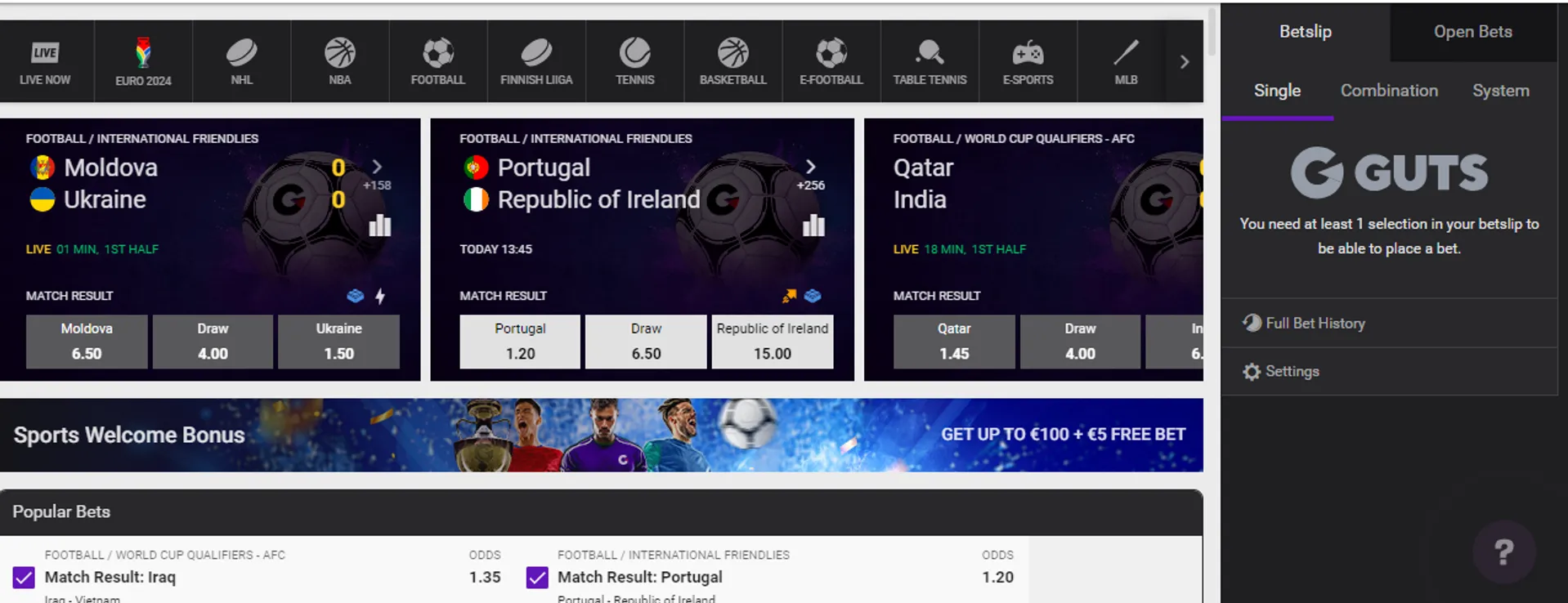Open Table Tennis category
This screenshot has height=603, width=1568.
930,61
